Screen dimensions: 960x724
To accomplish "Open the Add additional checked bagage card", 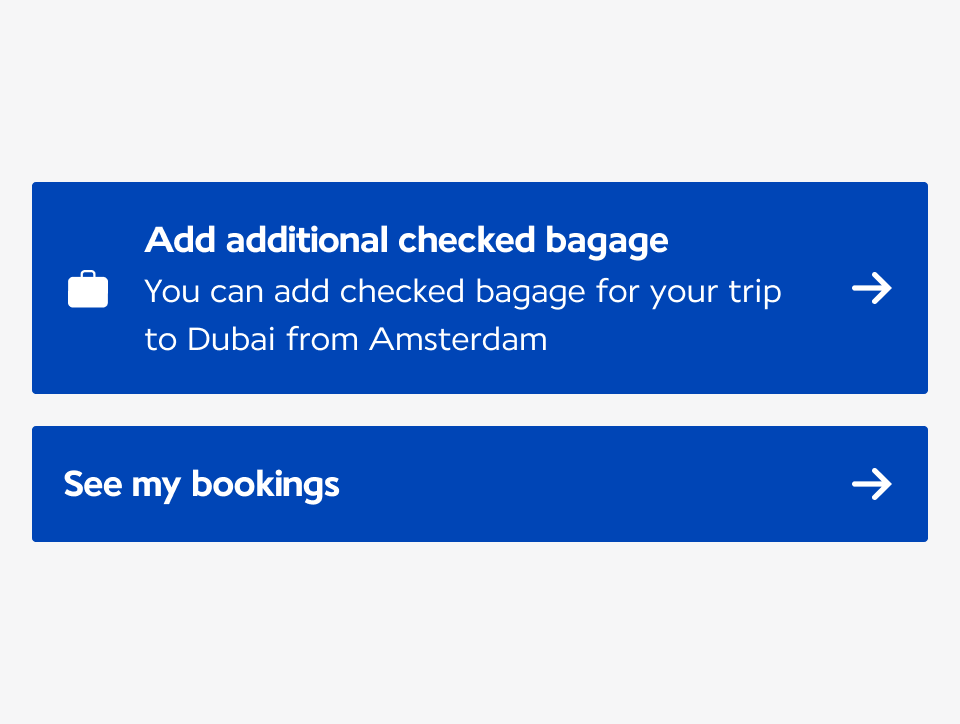I will pyautogui.click(x=480, y=288).
